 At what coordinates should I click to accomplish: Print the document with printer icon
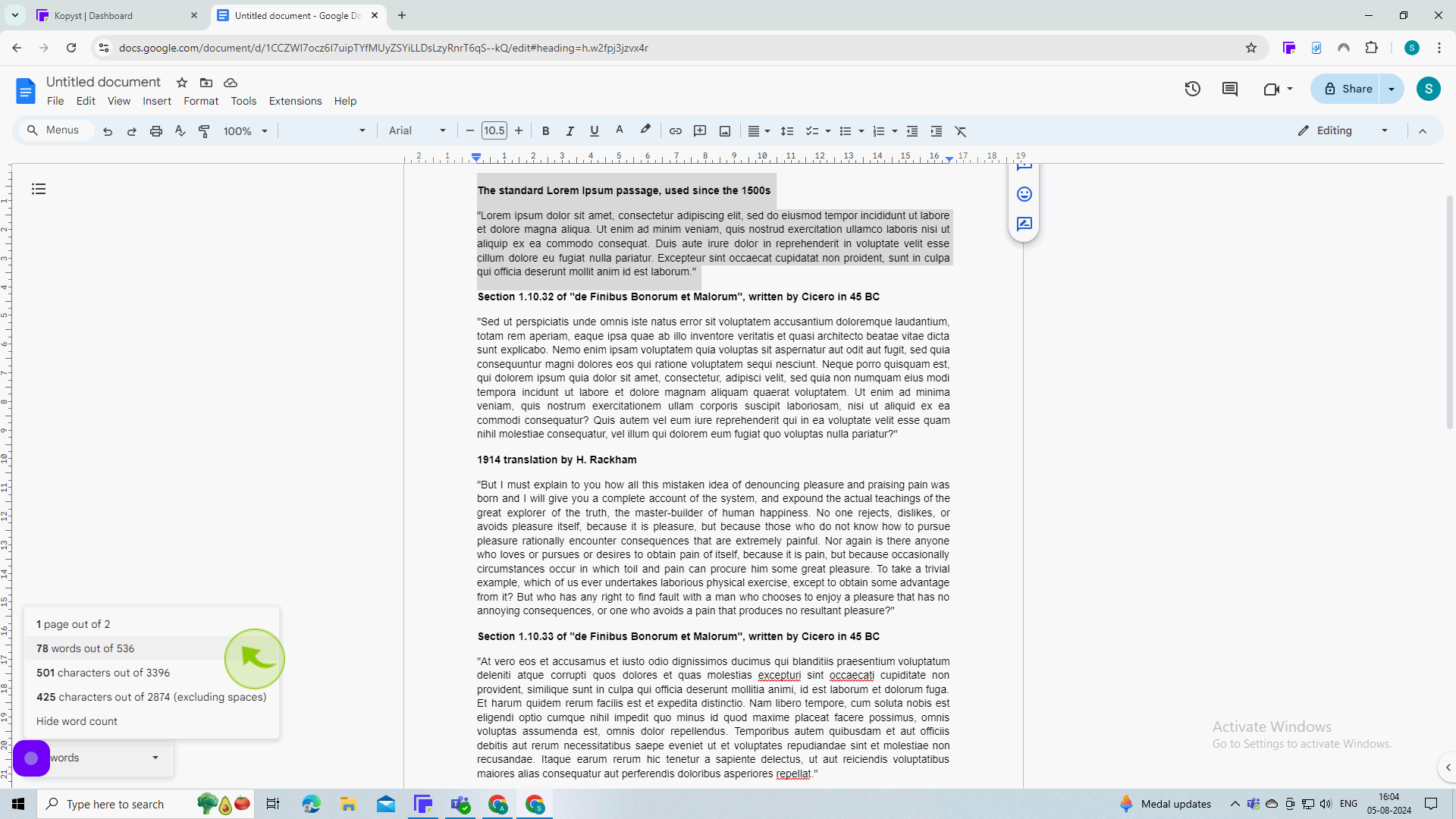click(156, 131)
